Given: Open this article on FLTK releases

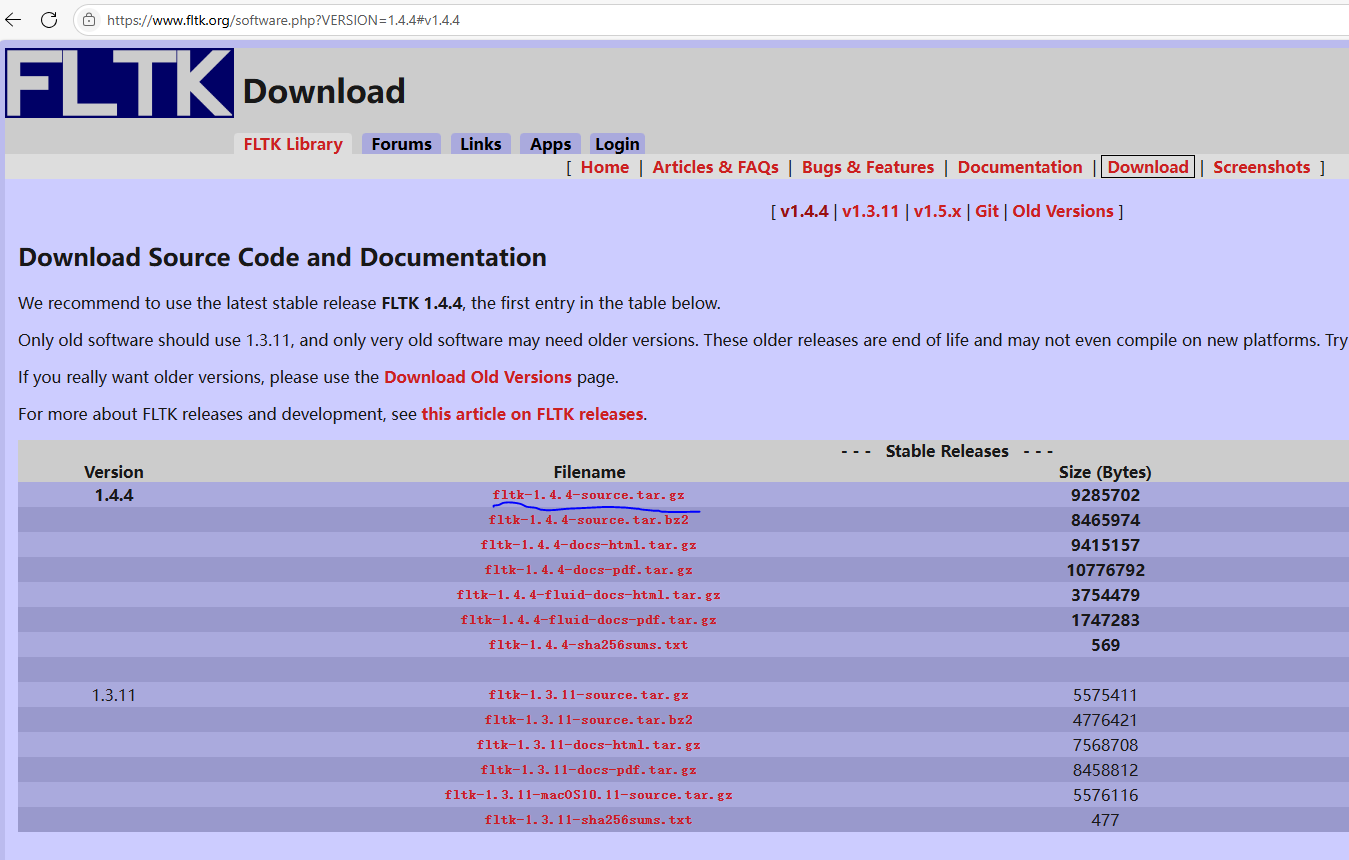Looking at the screenshot, I should 532,414.
